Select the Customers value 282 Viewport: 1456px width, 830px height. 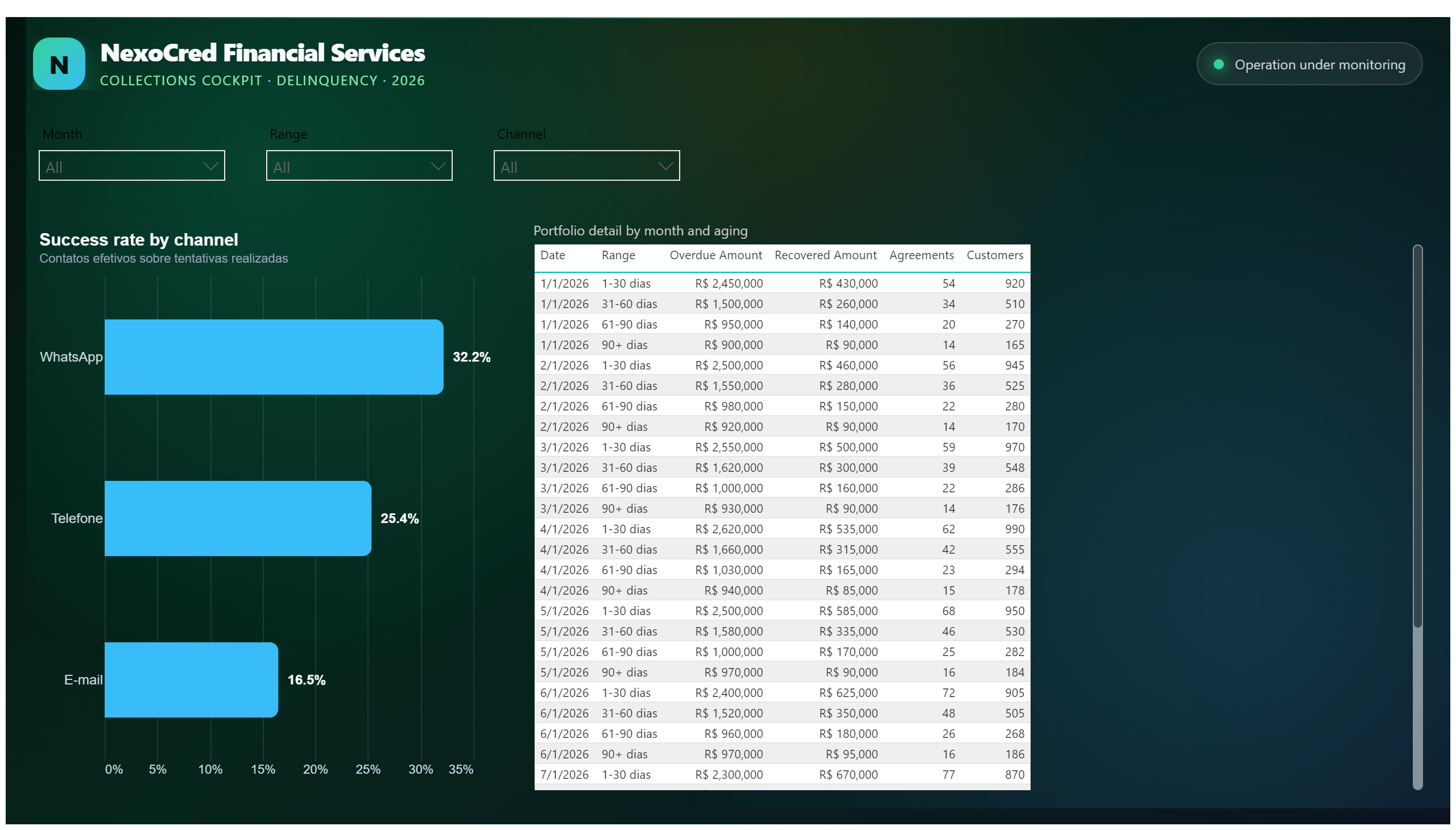tap(1014, 652)
